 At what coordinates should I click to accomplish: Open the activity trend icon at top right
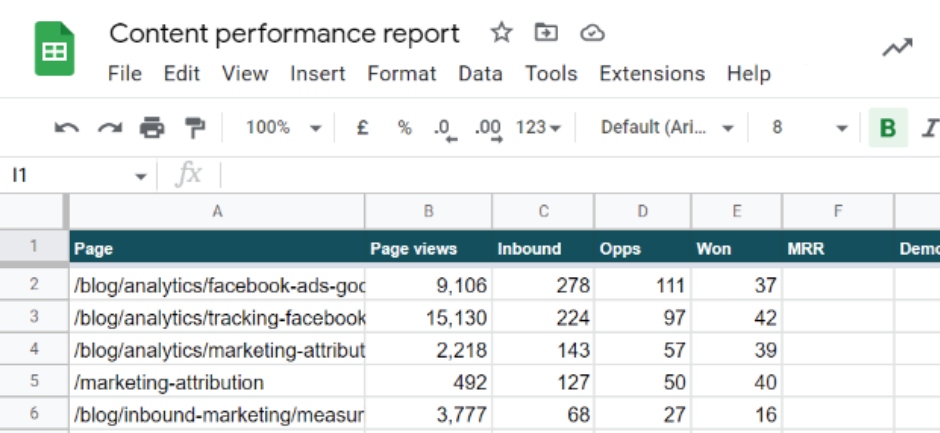(x=897, y=49)
